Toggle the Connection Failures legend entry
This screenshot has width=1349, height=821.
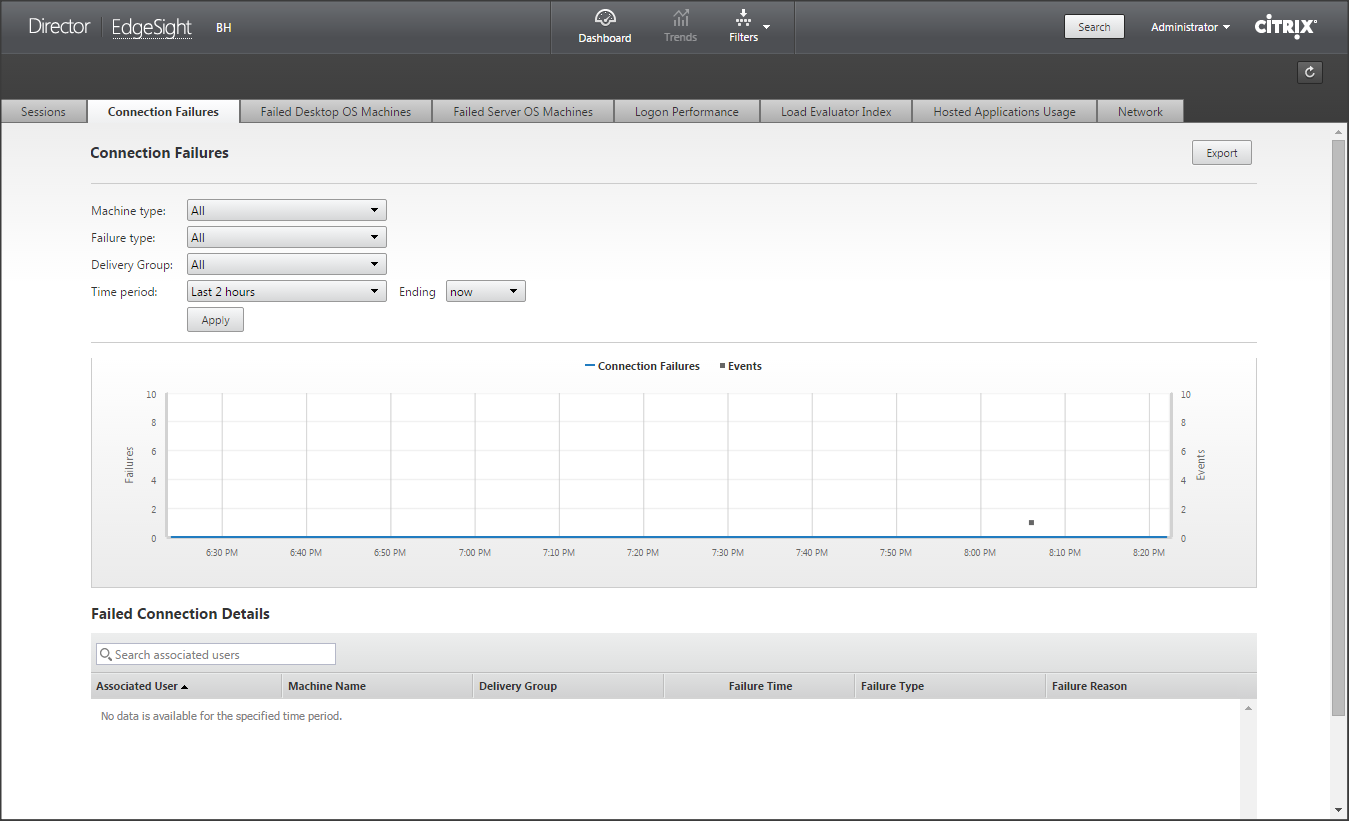642,366
